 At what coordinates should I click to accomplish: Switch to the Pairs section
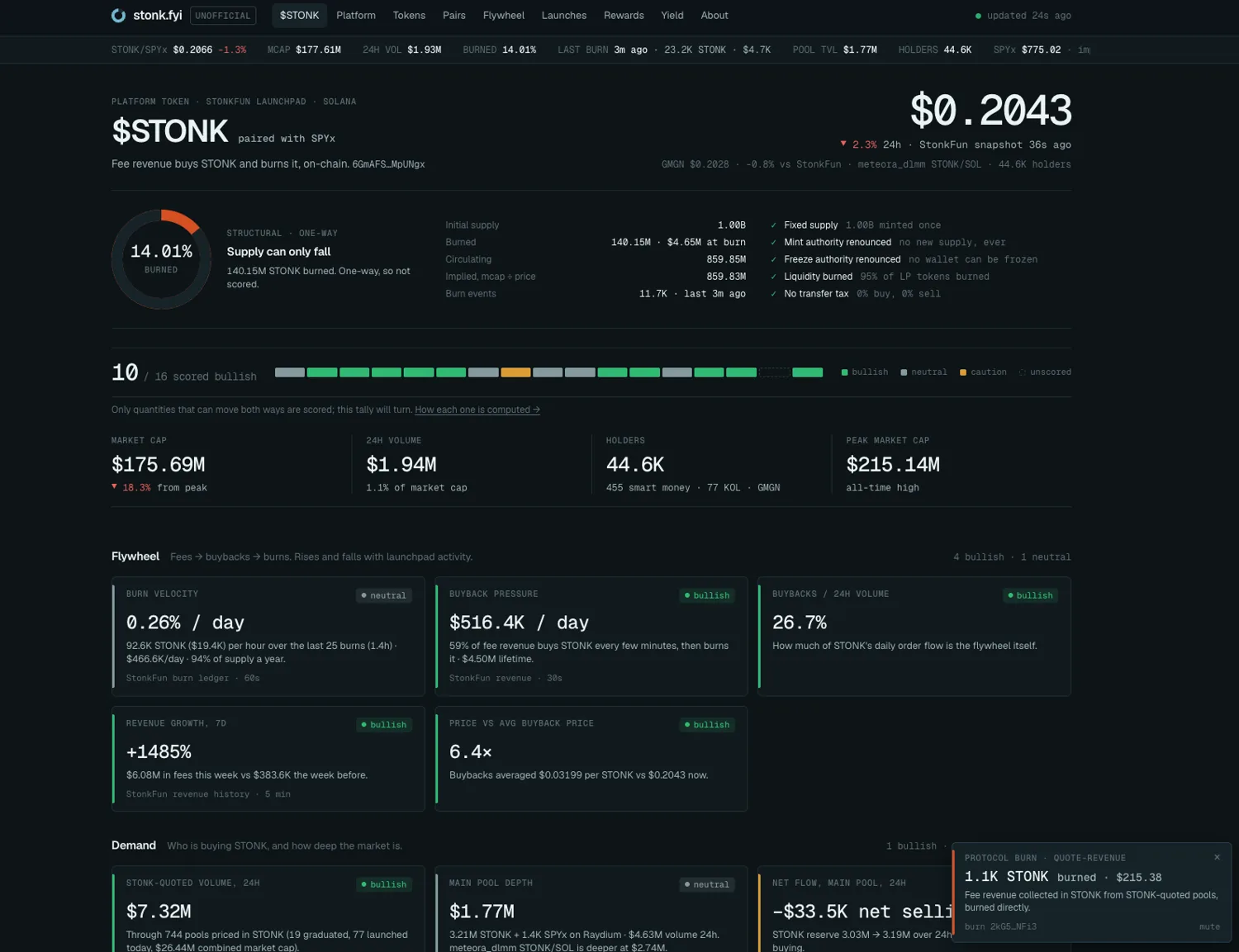point(454,16)
